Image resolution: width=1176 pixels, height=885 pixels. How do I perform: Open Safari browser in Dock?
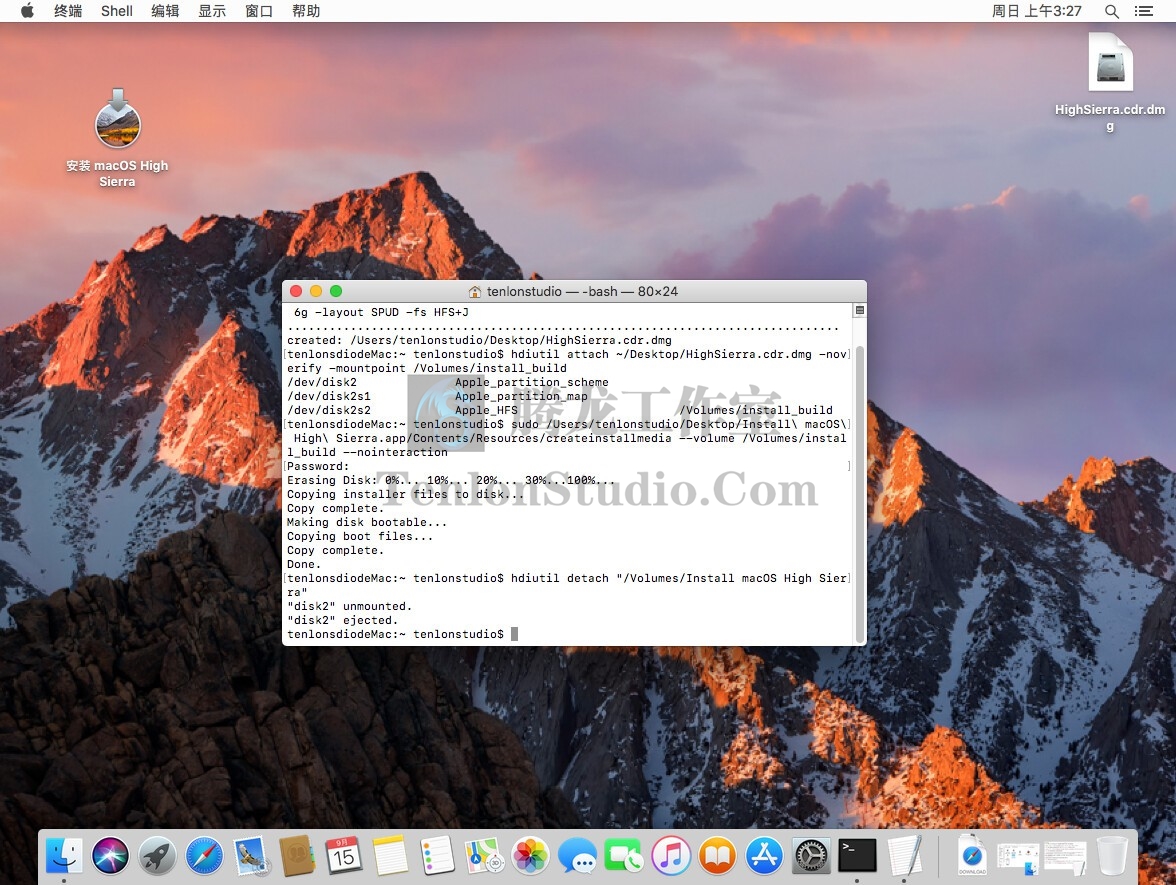pos(204,856)
